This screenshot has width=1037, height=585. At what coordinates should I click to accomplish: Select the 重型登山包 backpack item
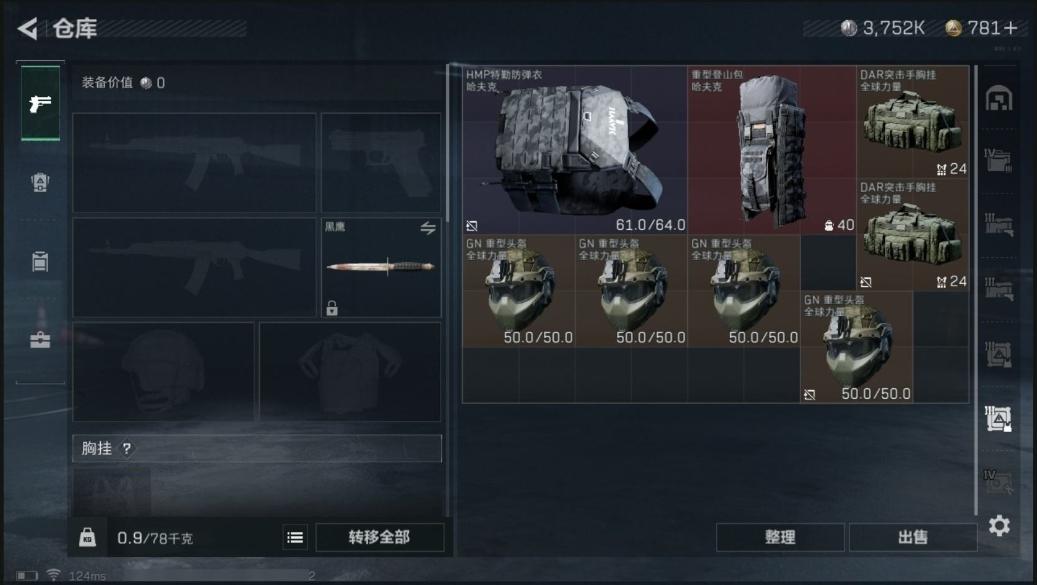point(772,150)
